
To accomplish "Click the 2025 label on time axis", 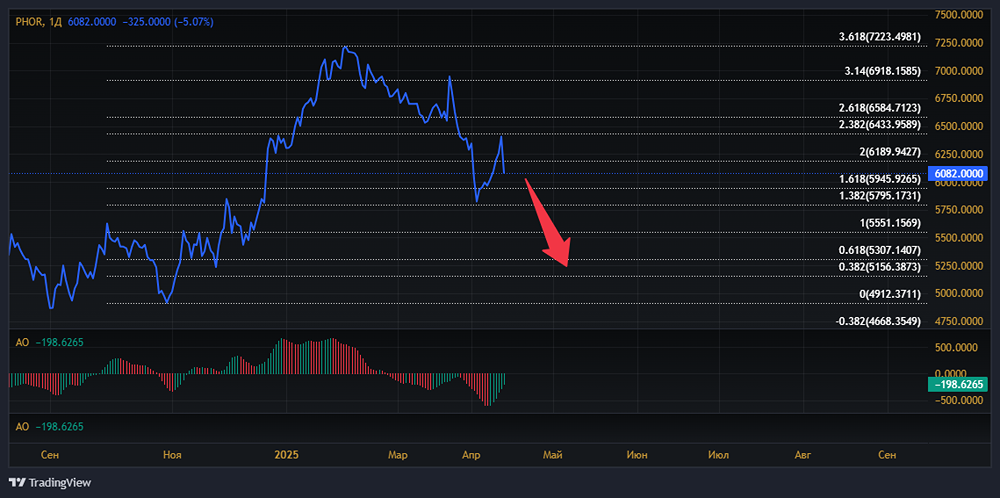I will pos(288,455).
